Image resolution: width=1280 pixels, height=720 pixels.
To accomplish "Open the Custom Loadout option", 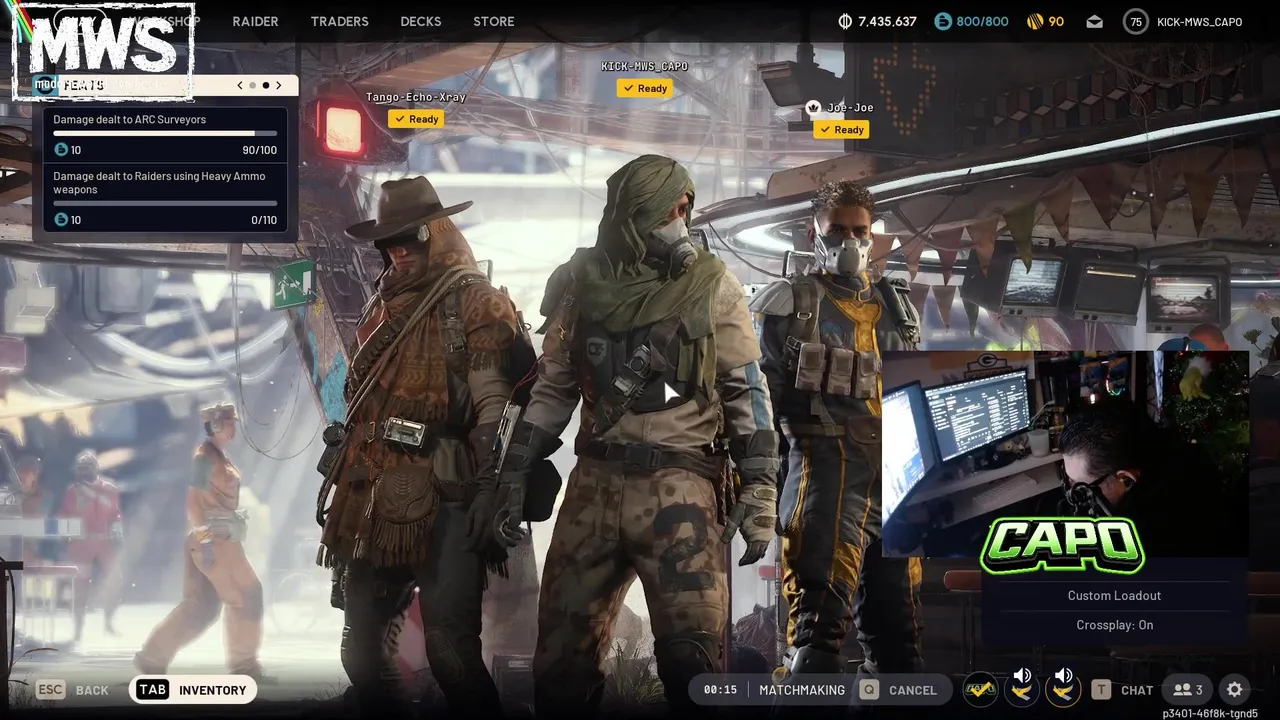I will click(x=1114, y=595).
